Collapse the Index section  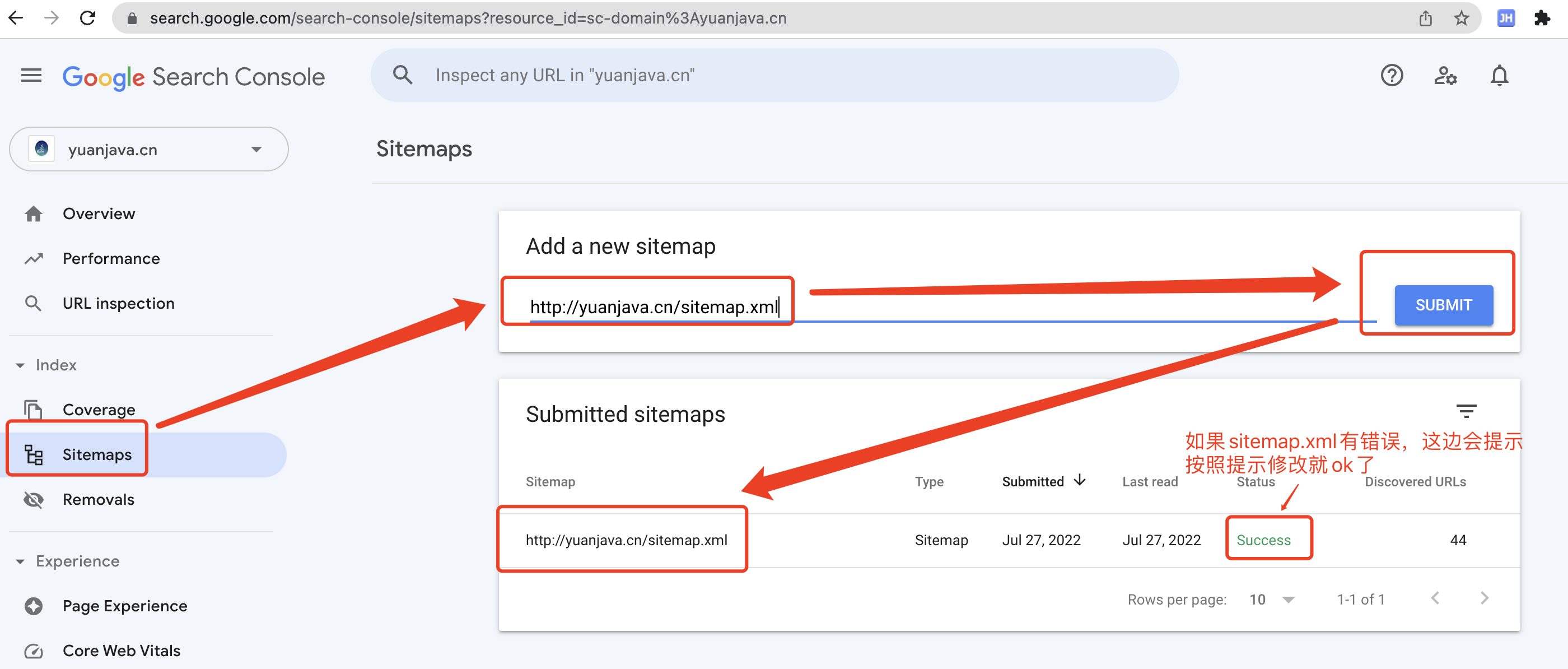[x=20, y=365]
